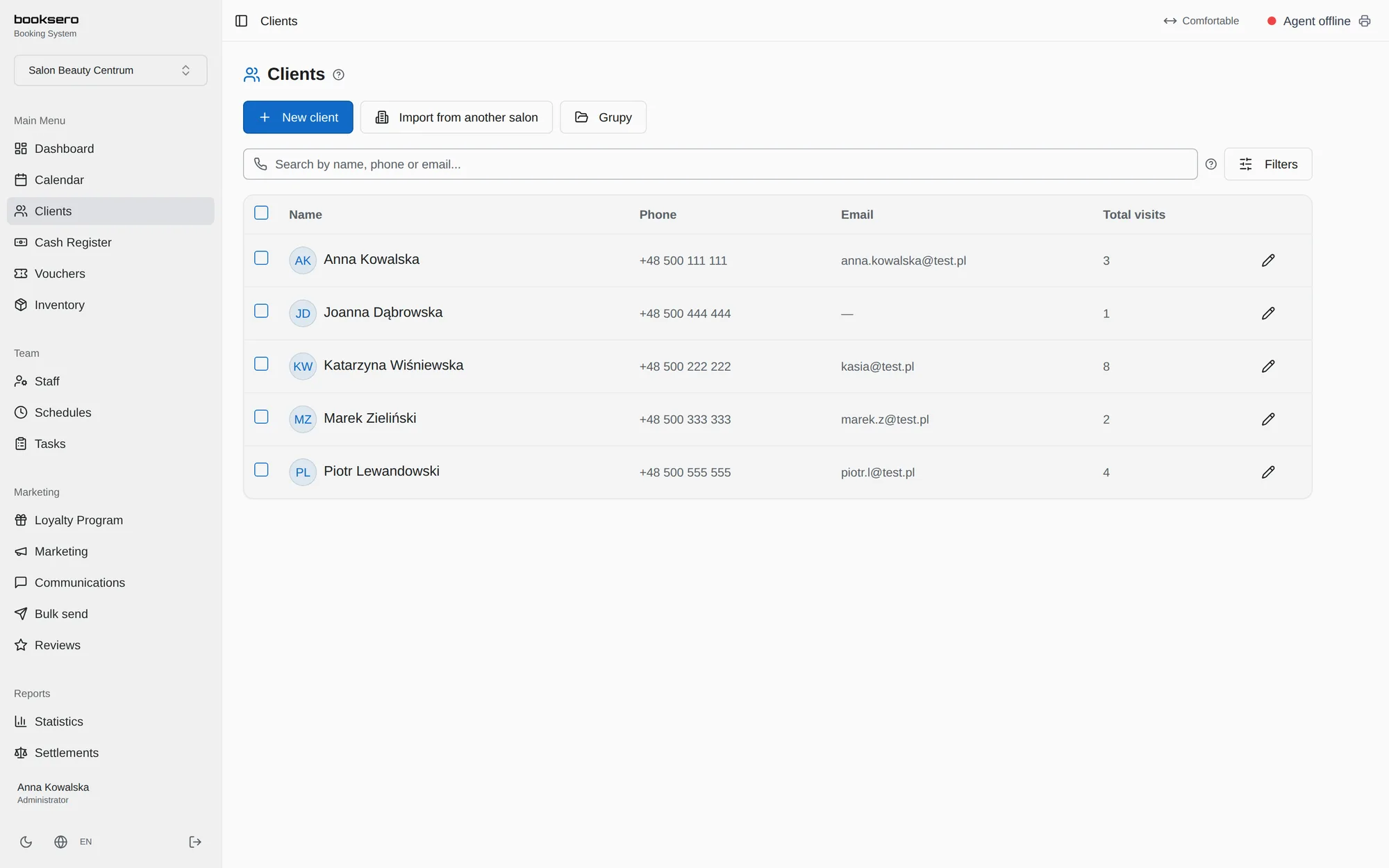Click email anna.kowalska@test.pl

[904, 260]
